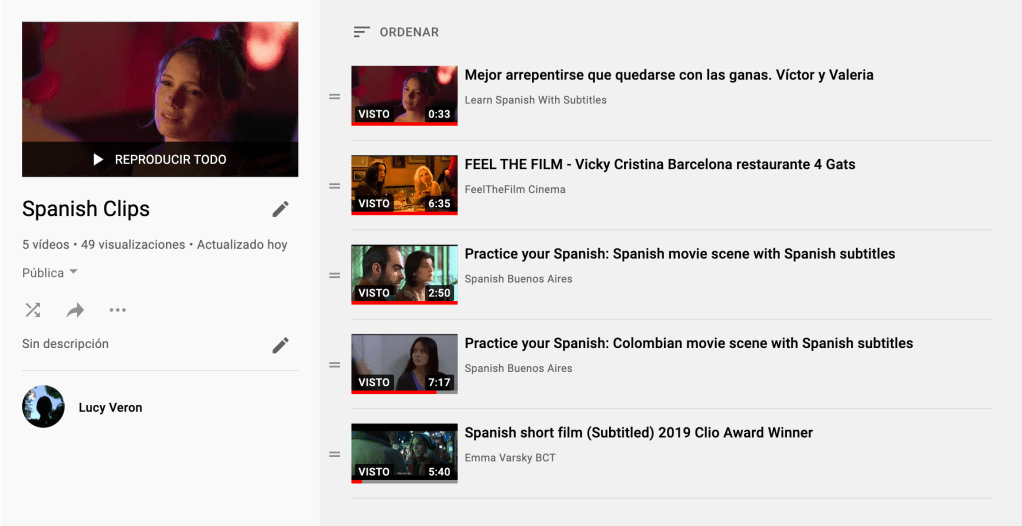Click drag handle for Clio Award Winner video

tap(335, 454)
